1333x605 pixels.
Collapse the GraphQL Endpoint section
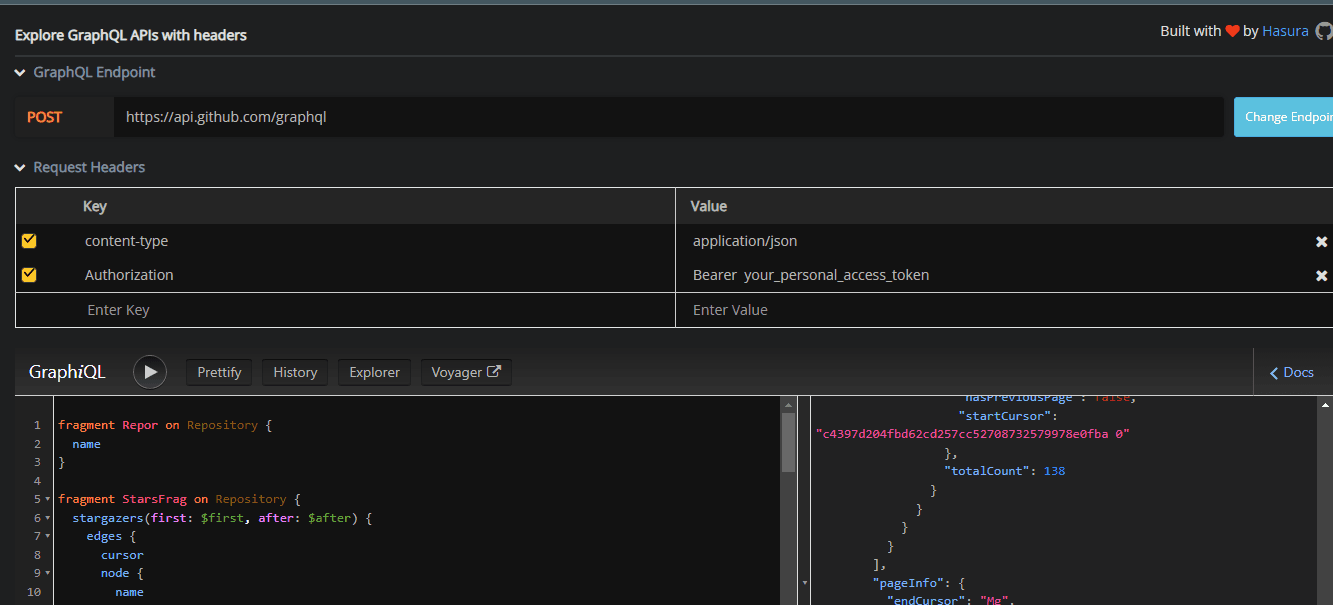[x=20, y=73]
